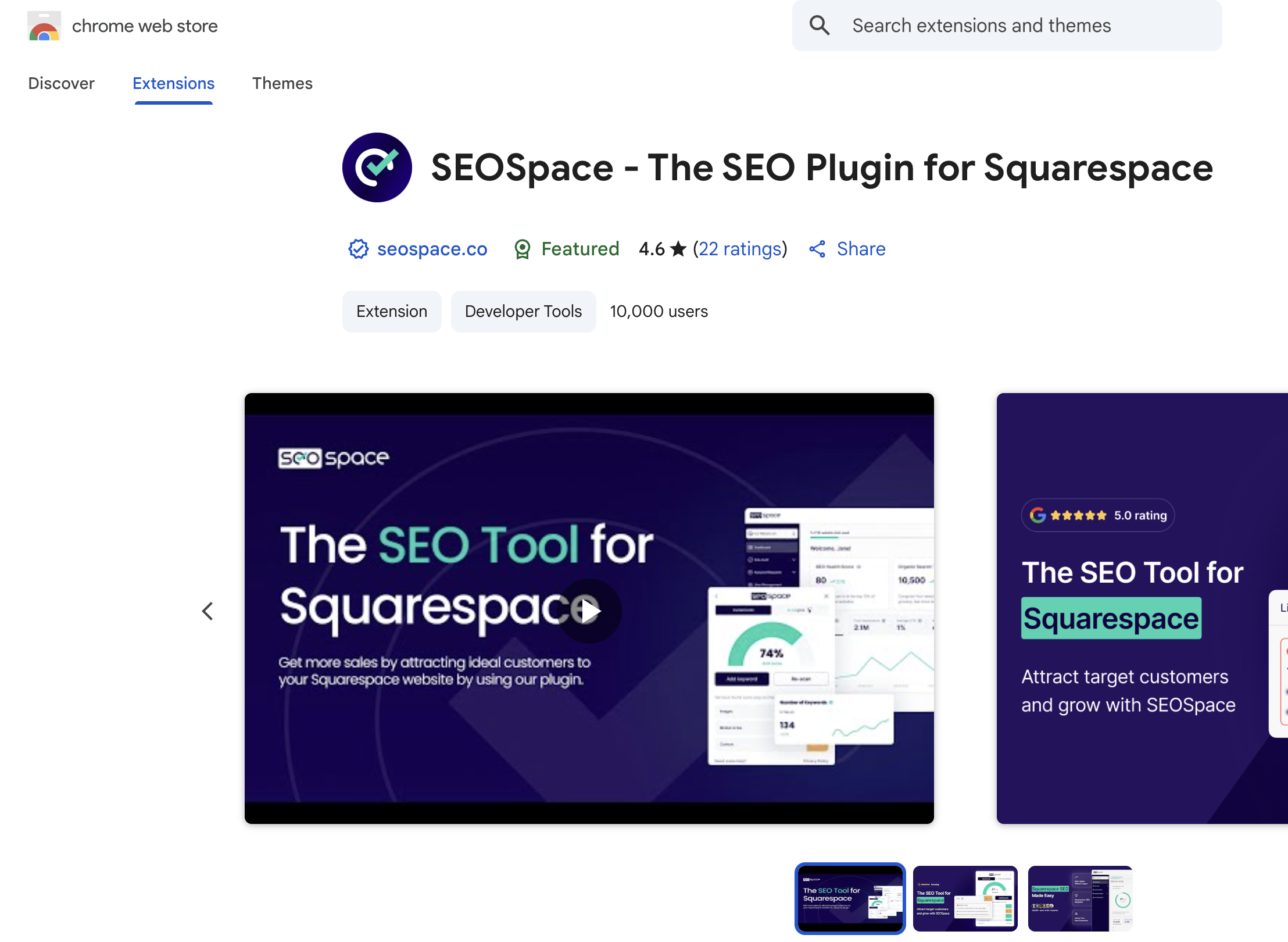This screenshot has width=1288, height=942.
Task: Click the Google 5.0 rating badge
Action: [x=1098, y=515]
